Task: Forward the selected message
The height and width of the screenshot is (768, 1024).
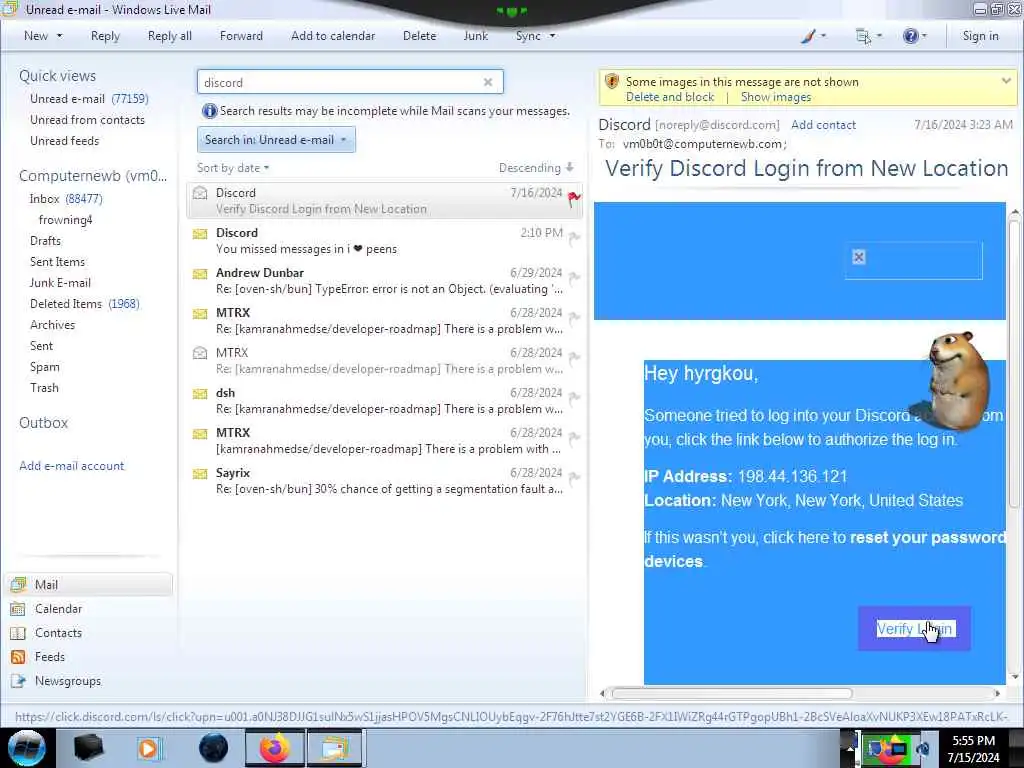Action: [241, 36]
